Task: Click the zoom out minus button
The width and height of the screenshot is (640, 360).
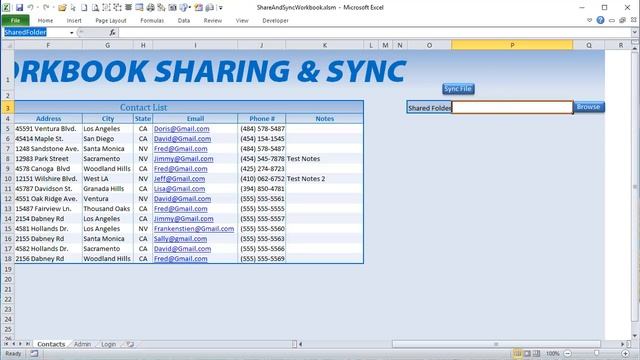Action: 567,353
